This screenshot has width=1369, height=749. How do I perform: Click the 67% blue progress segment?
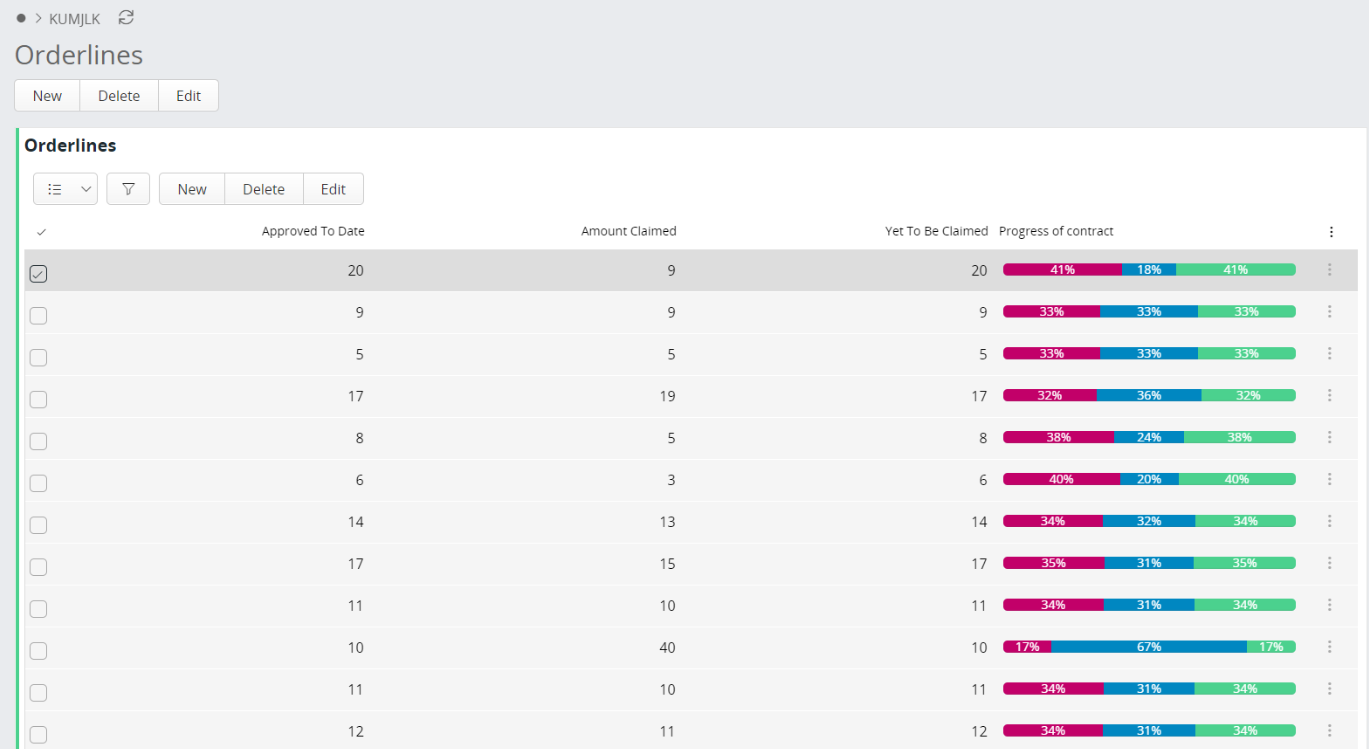[x=1148, y=647]
